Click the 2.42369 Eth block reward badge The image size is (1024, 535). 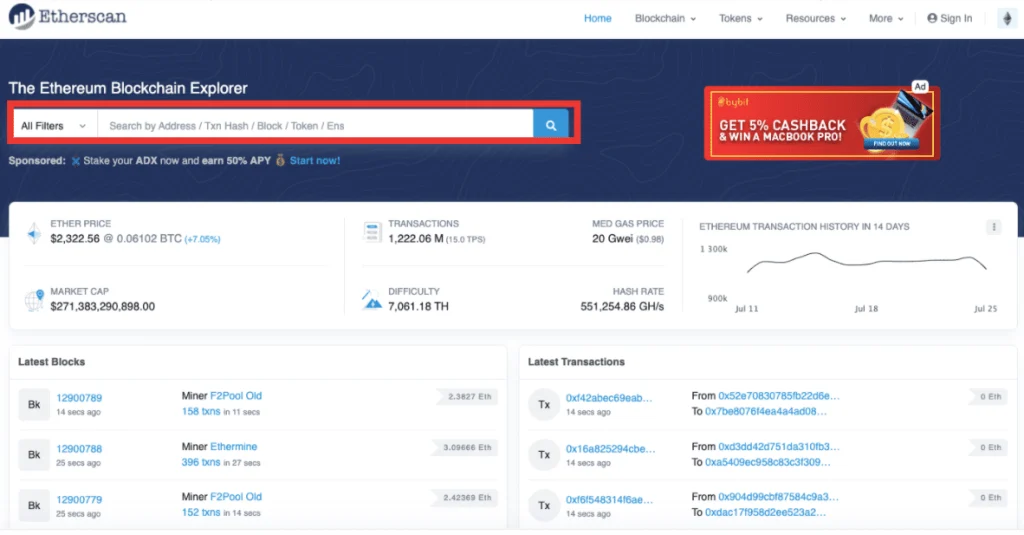(x=466, y=498)
